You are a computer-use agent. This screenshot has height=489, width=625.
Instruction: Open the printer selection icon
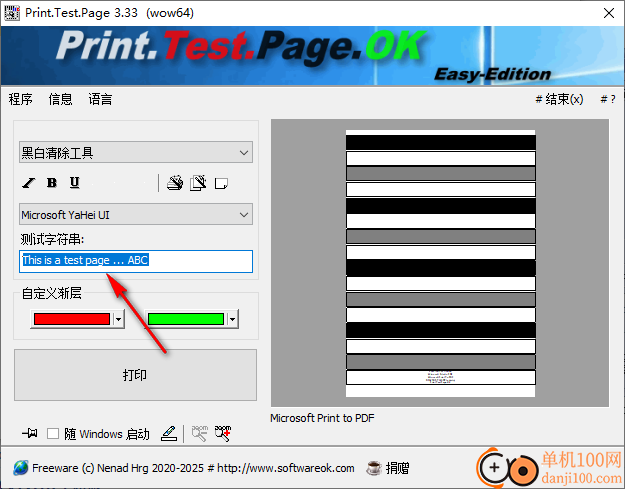pos(175,183)
